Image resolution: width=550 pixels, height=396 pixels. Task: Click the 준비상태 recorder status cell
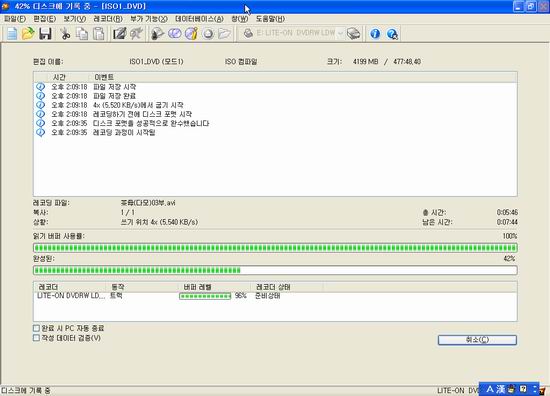click(267, 296)
